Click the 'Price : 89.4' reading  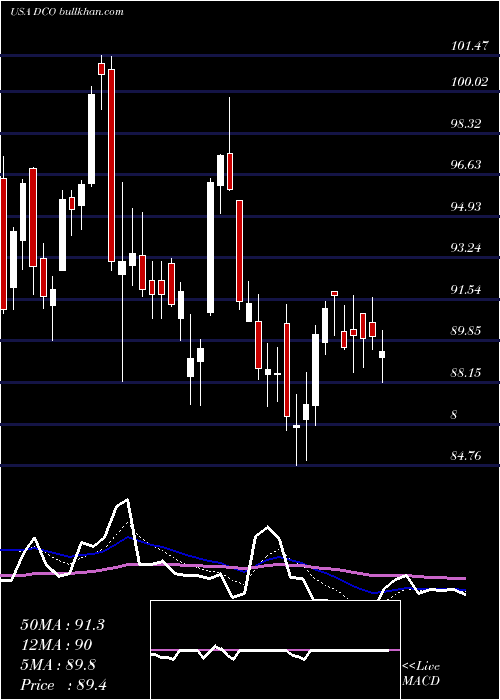pos(63,685)
